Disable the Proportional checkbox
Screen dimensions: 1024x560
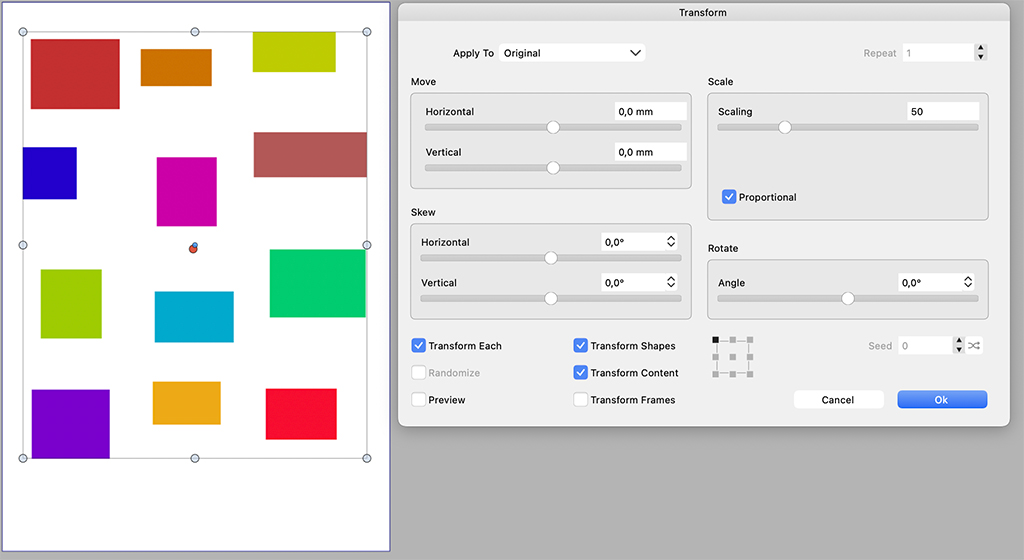tap(729, 197)
